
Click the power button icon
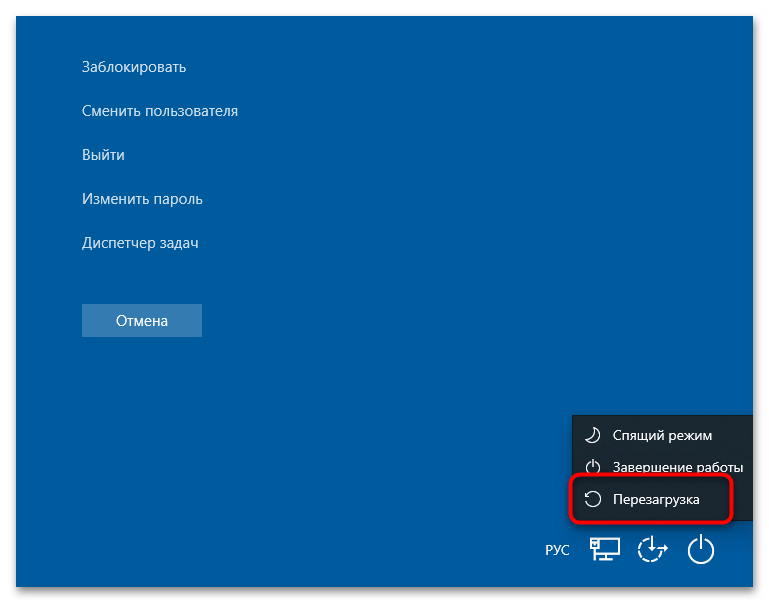[701, 549]
